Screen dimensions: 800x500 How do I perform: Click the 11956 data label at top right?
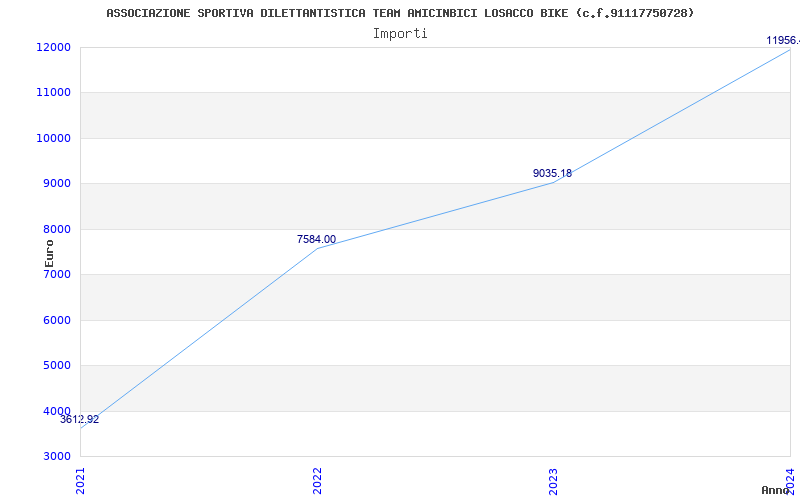pos(783,40)
